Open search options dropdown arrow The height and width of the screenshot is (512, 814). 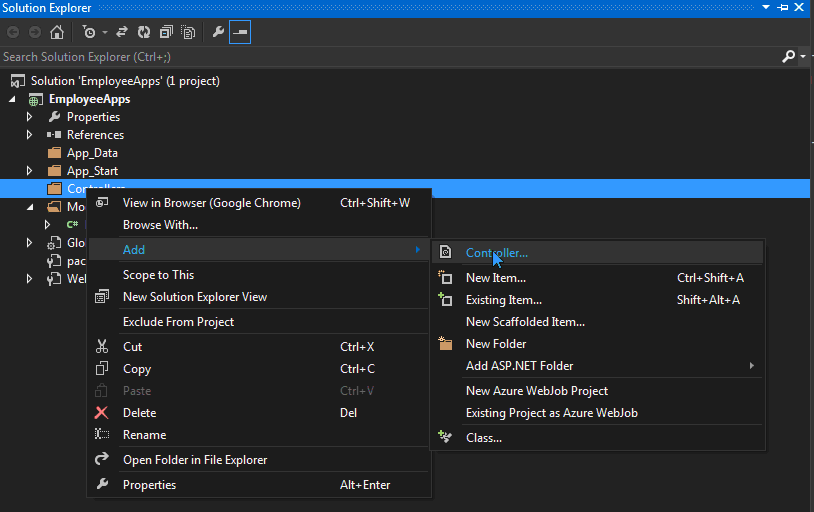[803, 56]
